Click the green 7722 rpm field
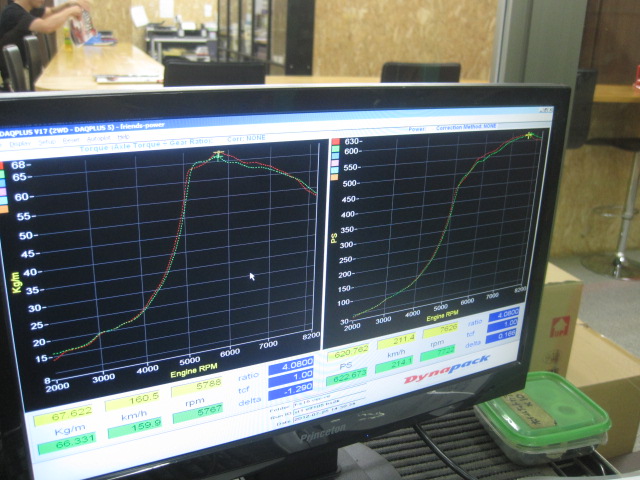The width and height of the screenshot is (640, 480). pos(438,352)
